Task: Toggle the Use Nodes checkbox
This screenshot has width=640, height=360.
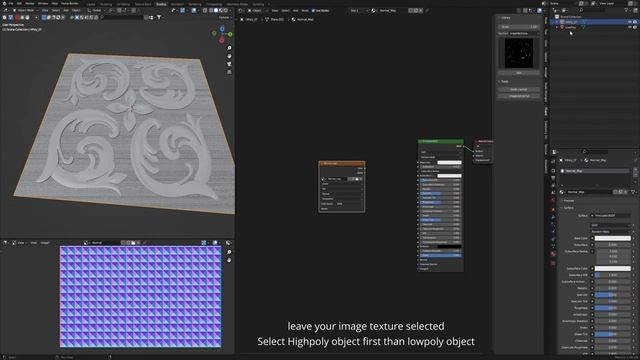Action: (x=313, y=11)
